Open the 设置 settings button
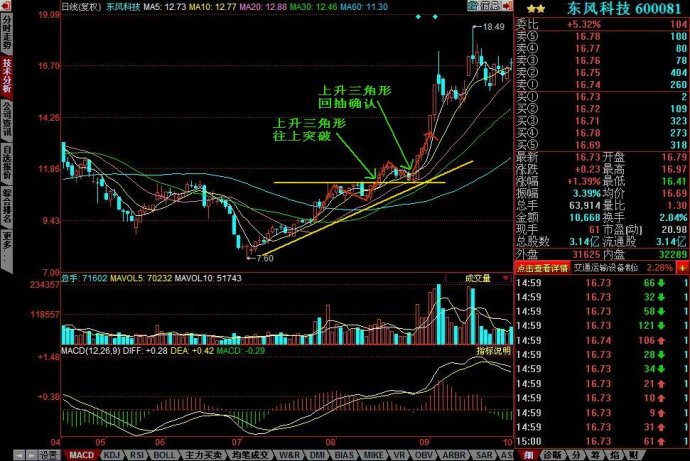690x461 pixels. tap(49, 455)
